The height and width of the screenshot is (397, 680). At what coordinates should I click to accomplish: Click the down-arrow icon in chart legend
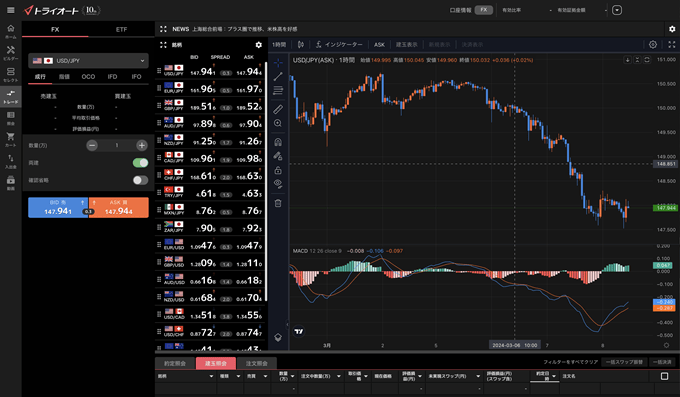[x=628, y=60]
